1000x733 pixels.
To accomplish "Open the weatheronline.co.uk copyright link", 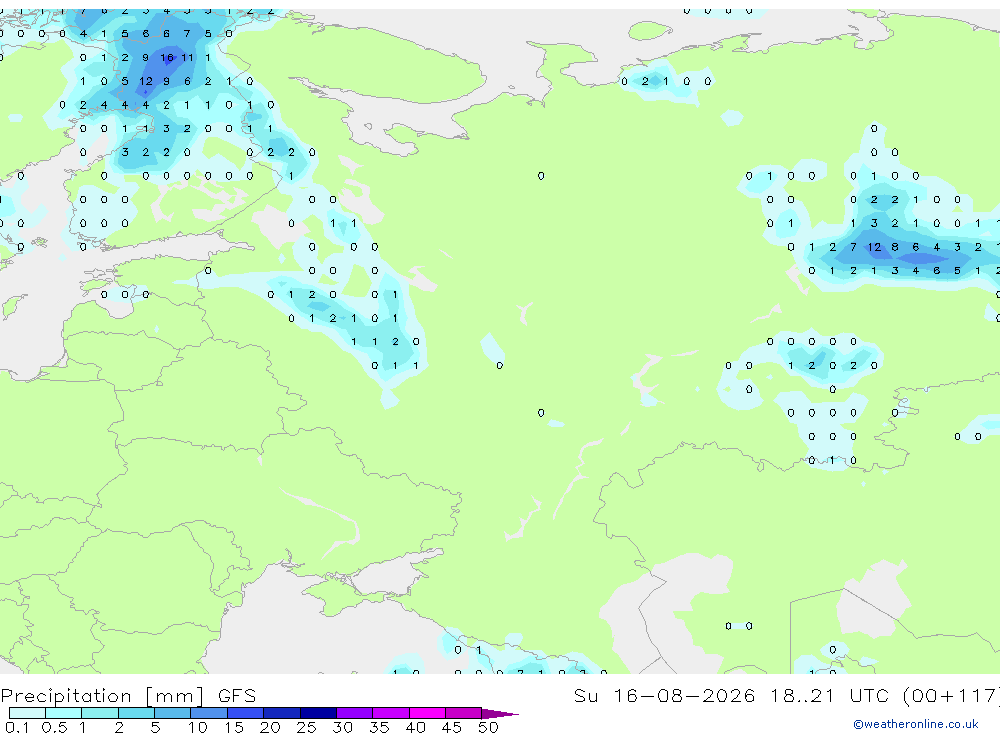I will click(916, 724).
